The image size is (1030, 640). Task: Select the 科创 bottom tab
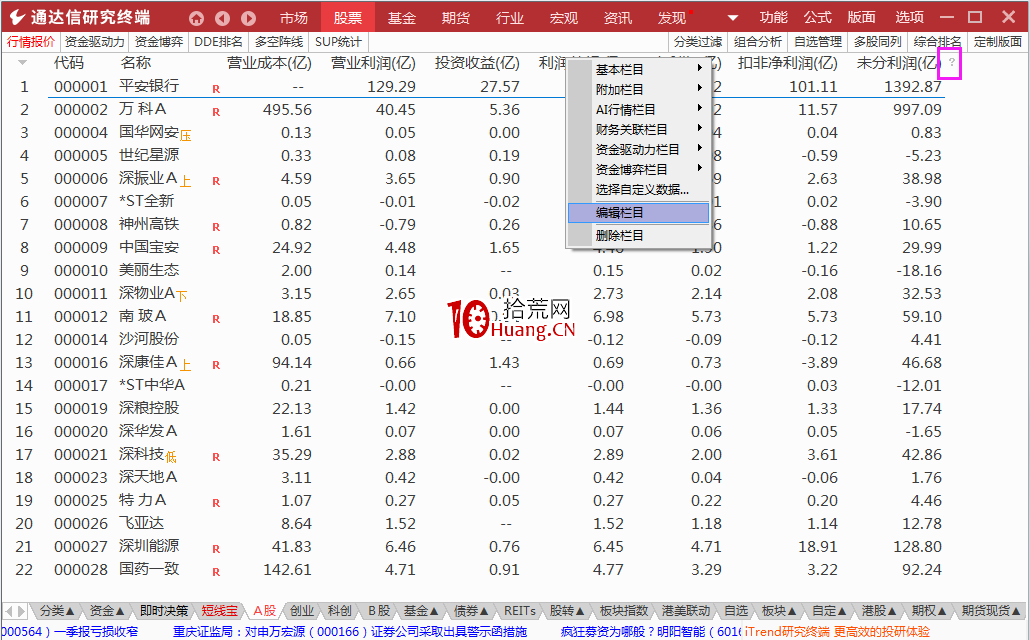pos(340,611)
